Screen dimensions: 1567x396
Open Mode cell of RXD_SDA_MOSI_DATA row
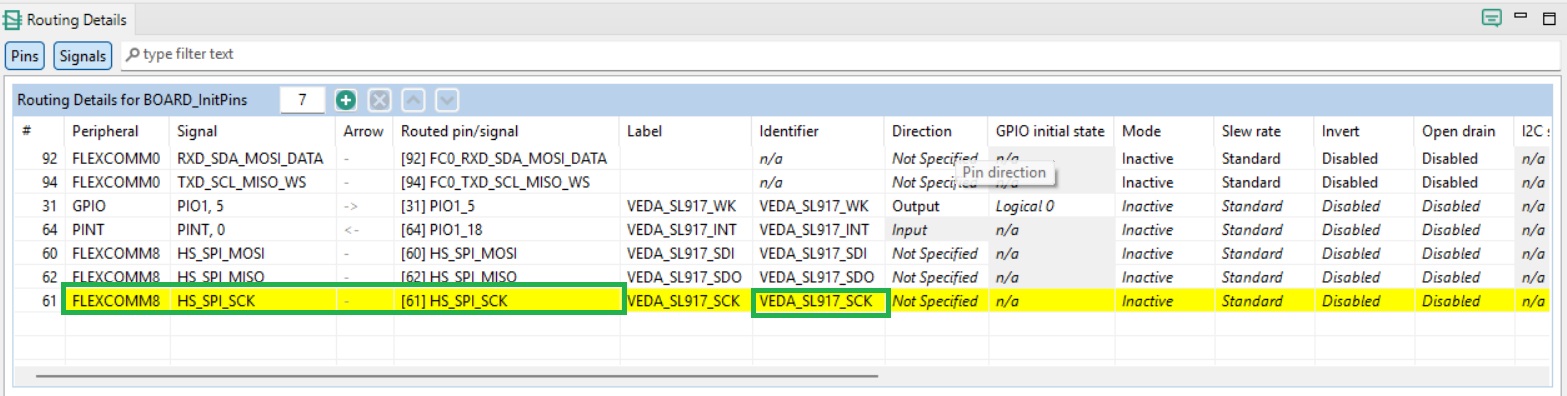click(x=1165, y=158)
